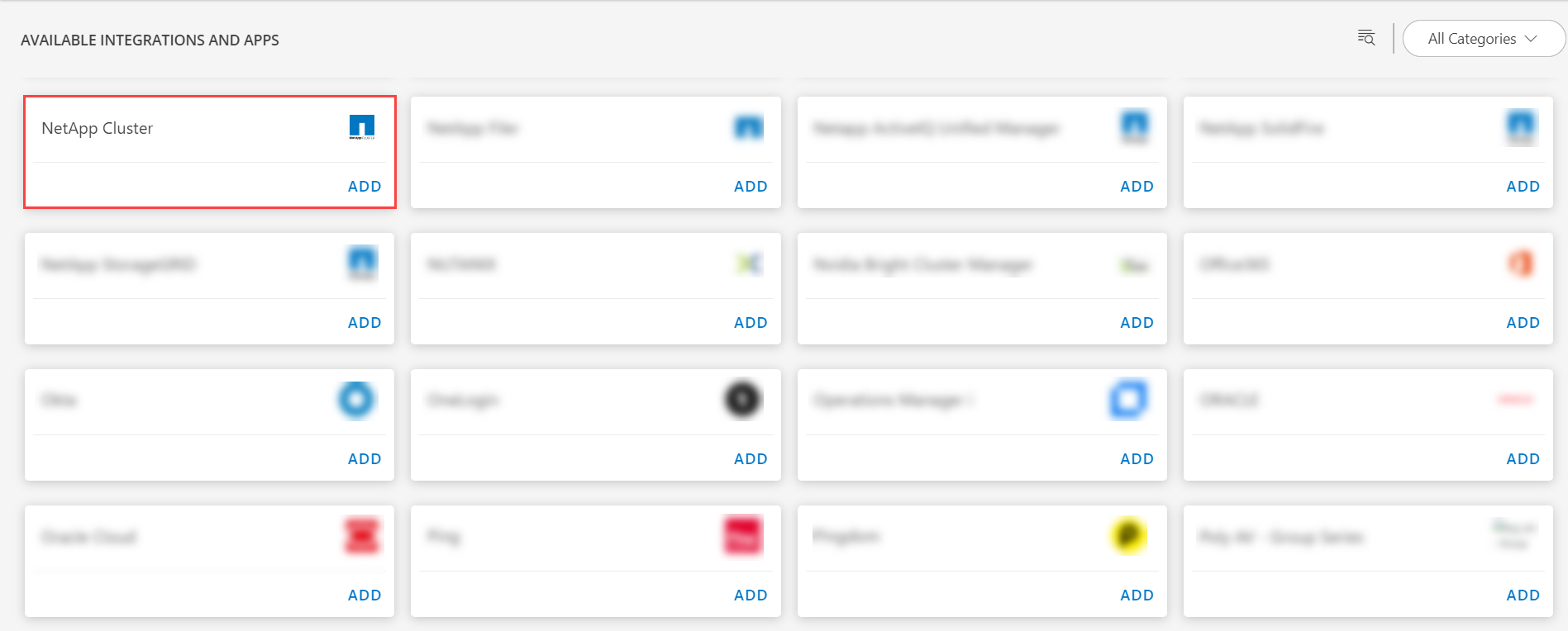The height and width of the screenshot is (631, 1568).
Task: Open the search list icon beside All Categories
Action: click(1365, 38)
